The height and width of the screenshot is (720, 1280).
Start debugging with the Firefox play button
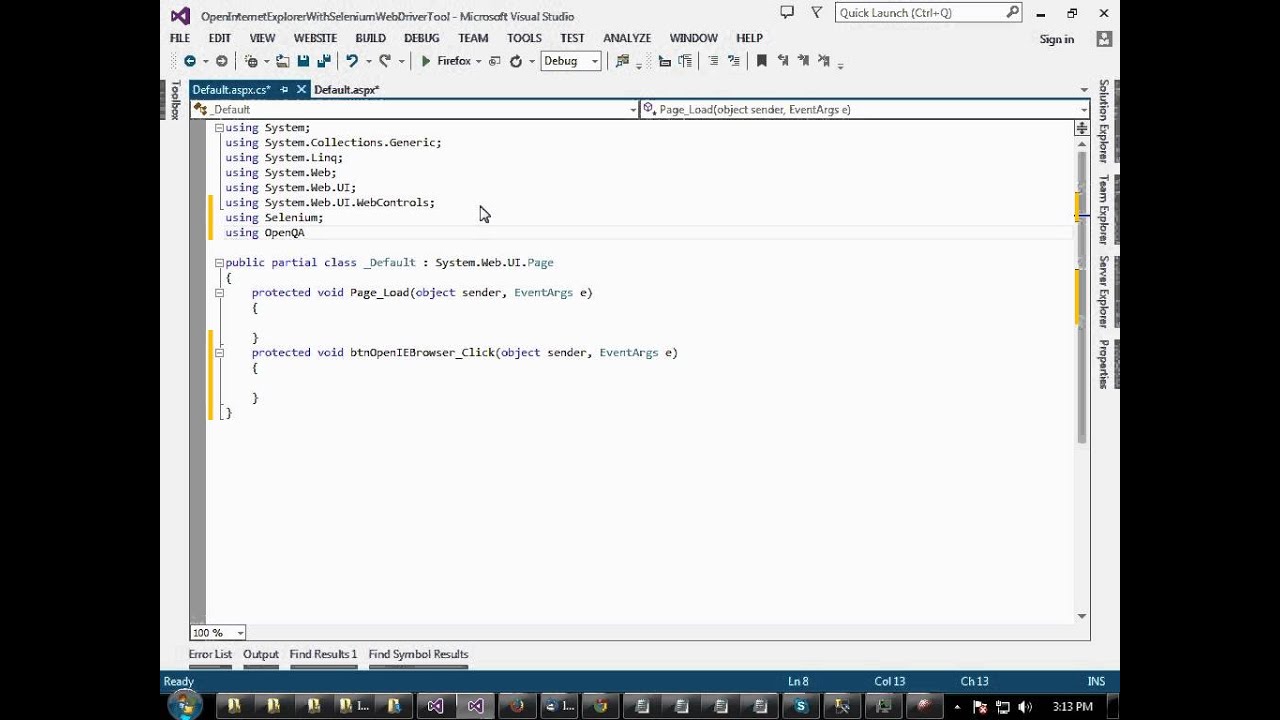[445, 61]
